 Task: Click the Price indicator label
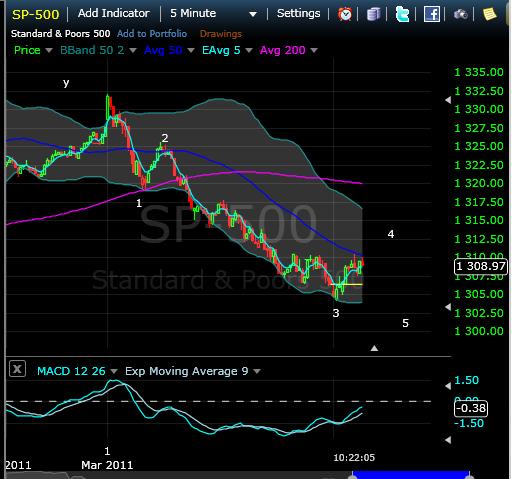tap(27, 50)
